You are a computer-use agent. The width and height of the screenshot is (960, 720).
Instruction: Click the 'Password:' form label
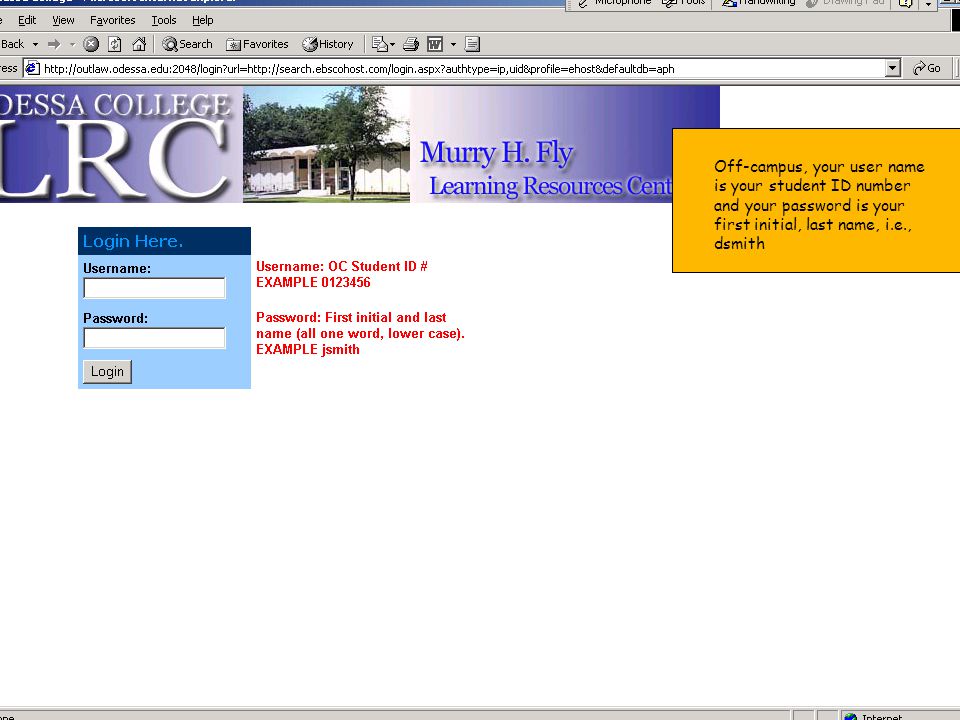(x=116, y=318)
